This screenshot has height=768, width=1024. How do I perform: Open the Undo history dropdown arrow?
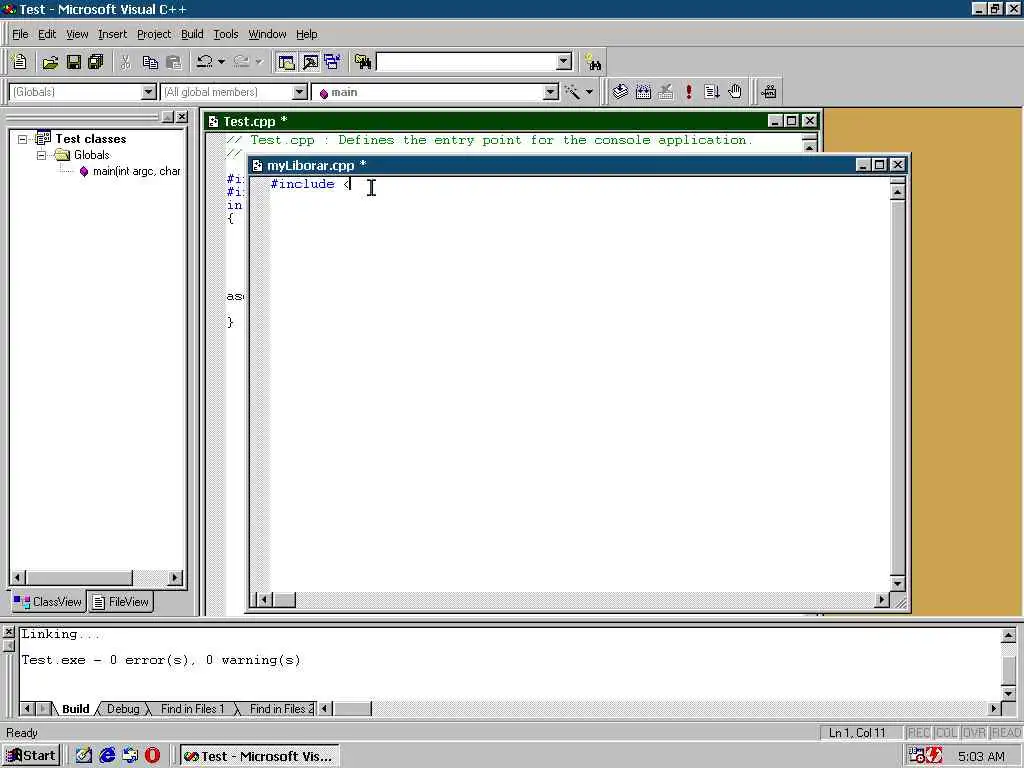[x=221, y=62]
